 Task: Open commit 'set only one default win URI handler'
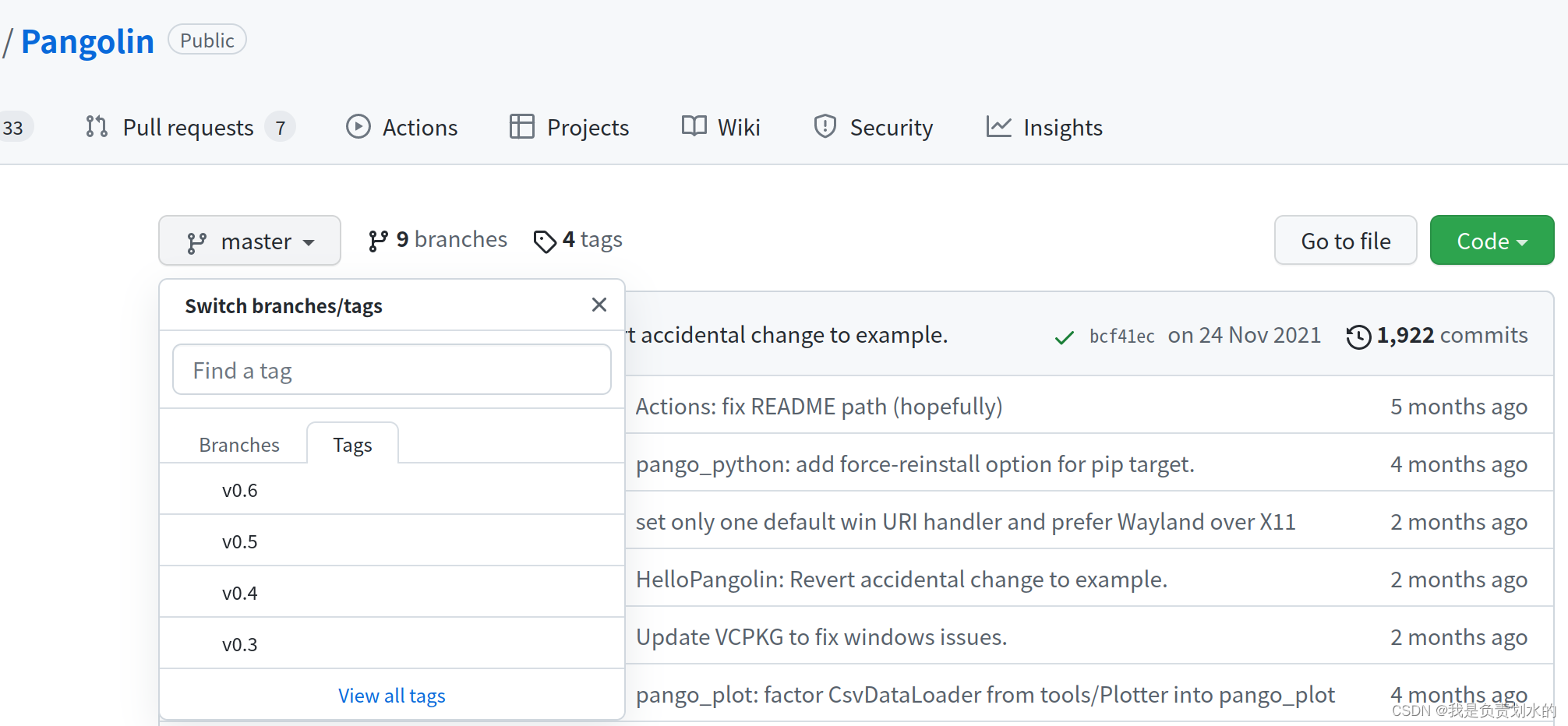pyautogui.click(x=966, y=522)
